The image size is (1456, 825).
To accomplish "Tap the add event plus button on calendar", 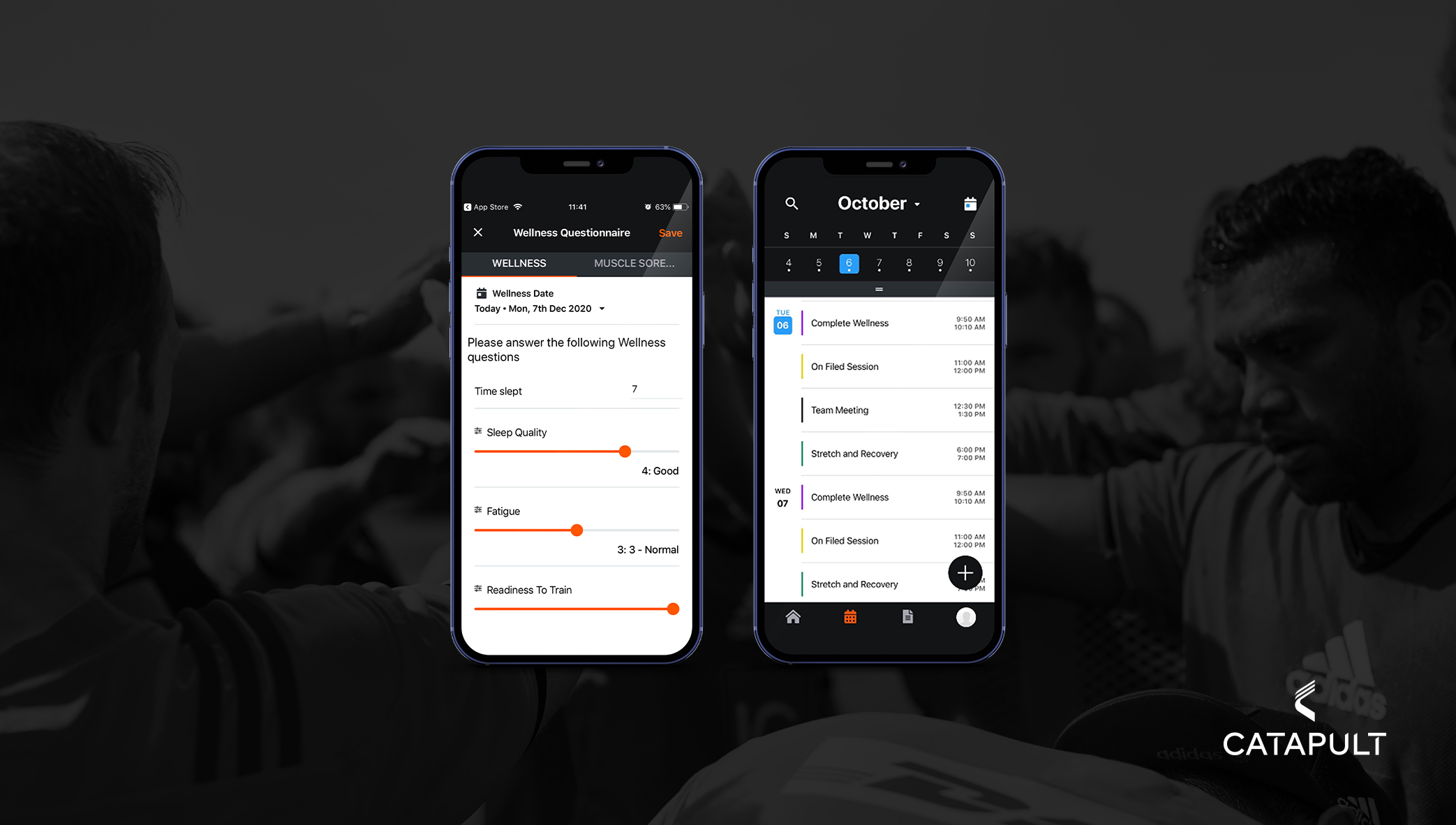I will point(962,573).
